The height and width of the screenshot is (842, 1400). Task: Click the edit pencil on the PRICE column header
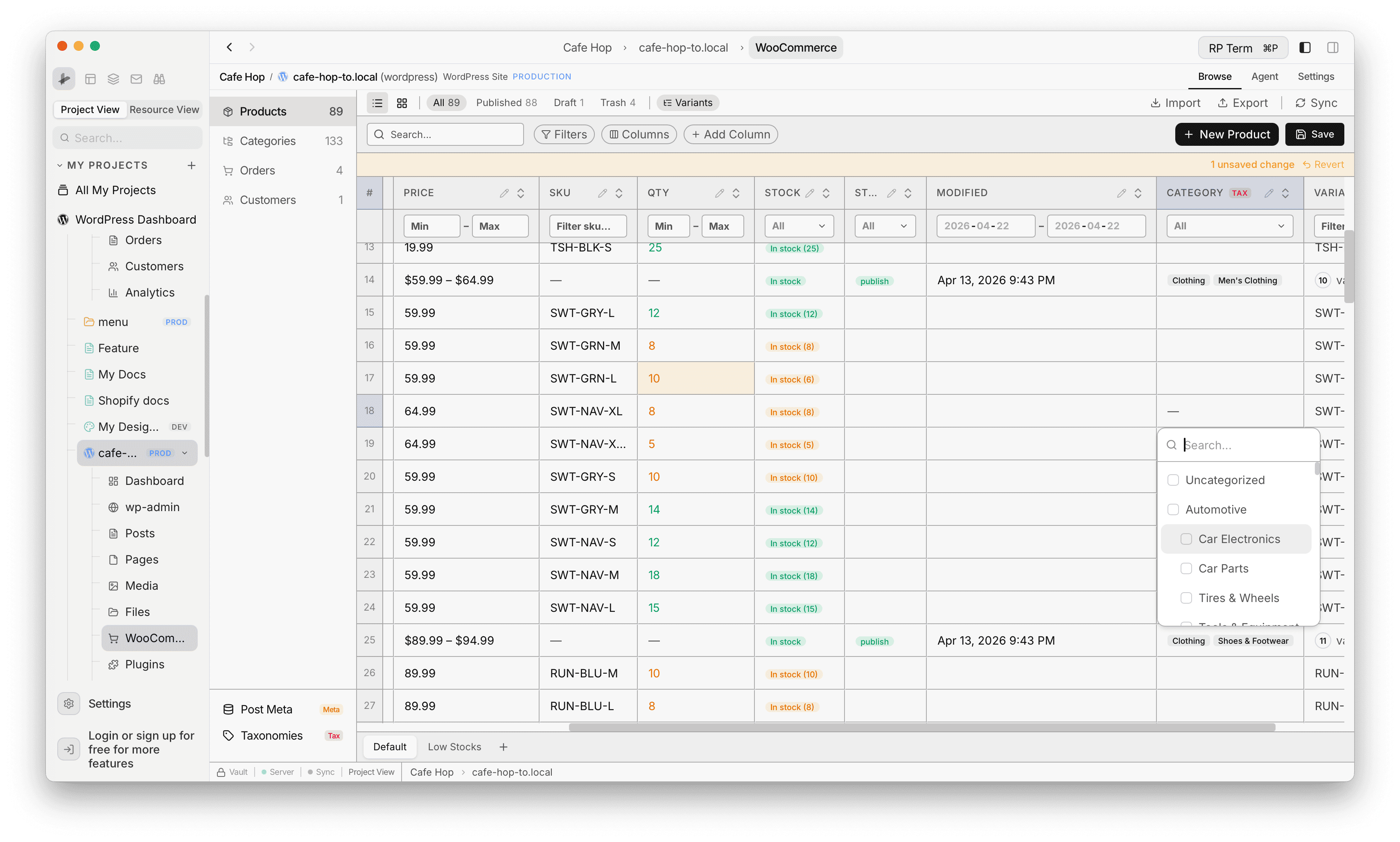click(504, 193)
